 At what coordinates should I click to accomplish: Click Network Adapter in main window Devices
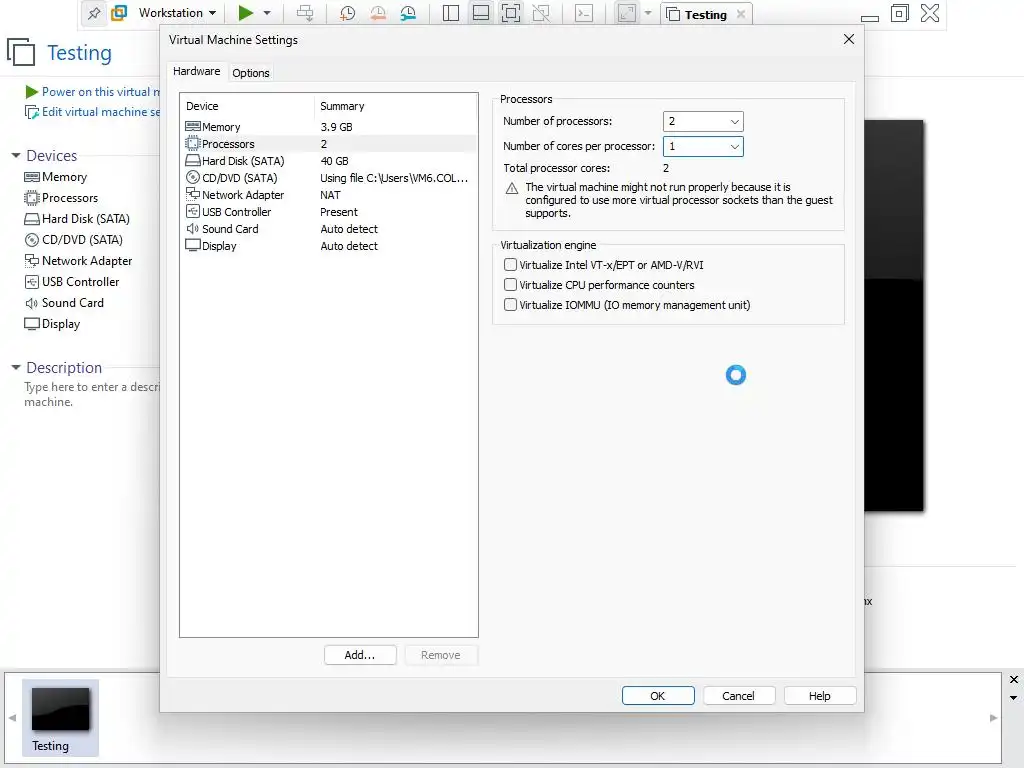[78, 261]
